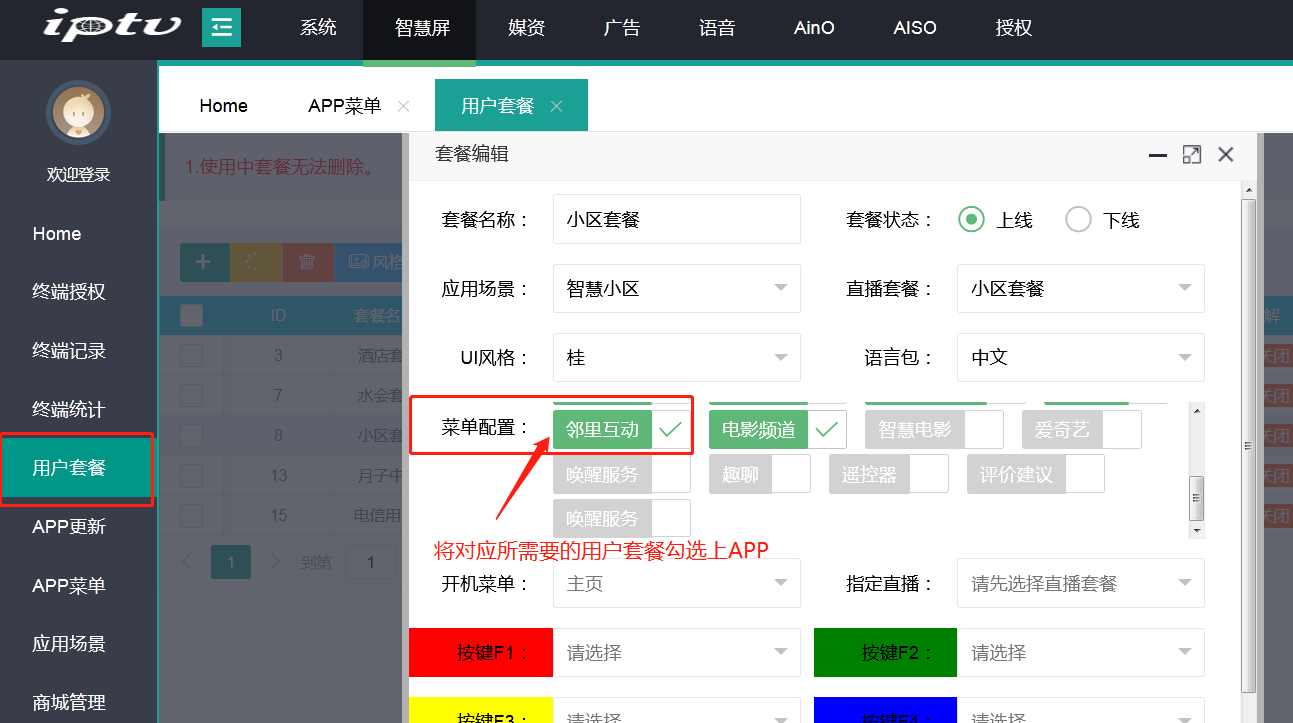Screen dimensions: 1293x723
Task: Click the red trash delete icon
Action: pos(307,262)
